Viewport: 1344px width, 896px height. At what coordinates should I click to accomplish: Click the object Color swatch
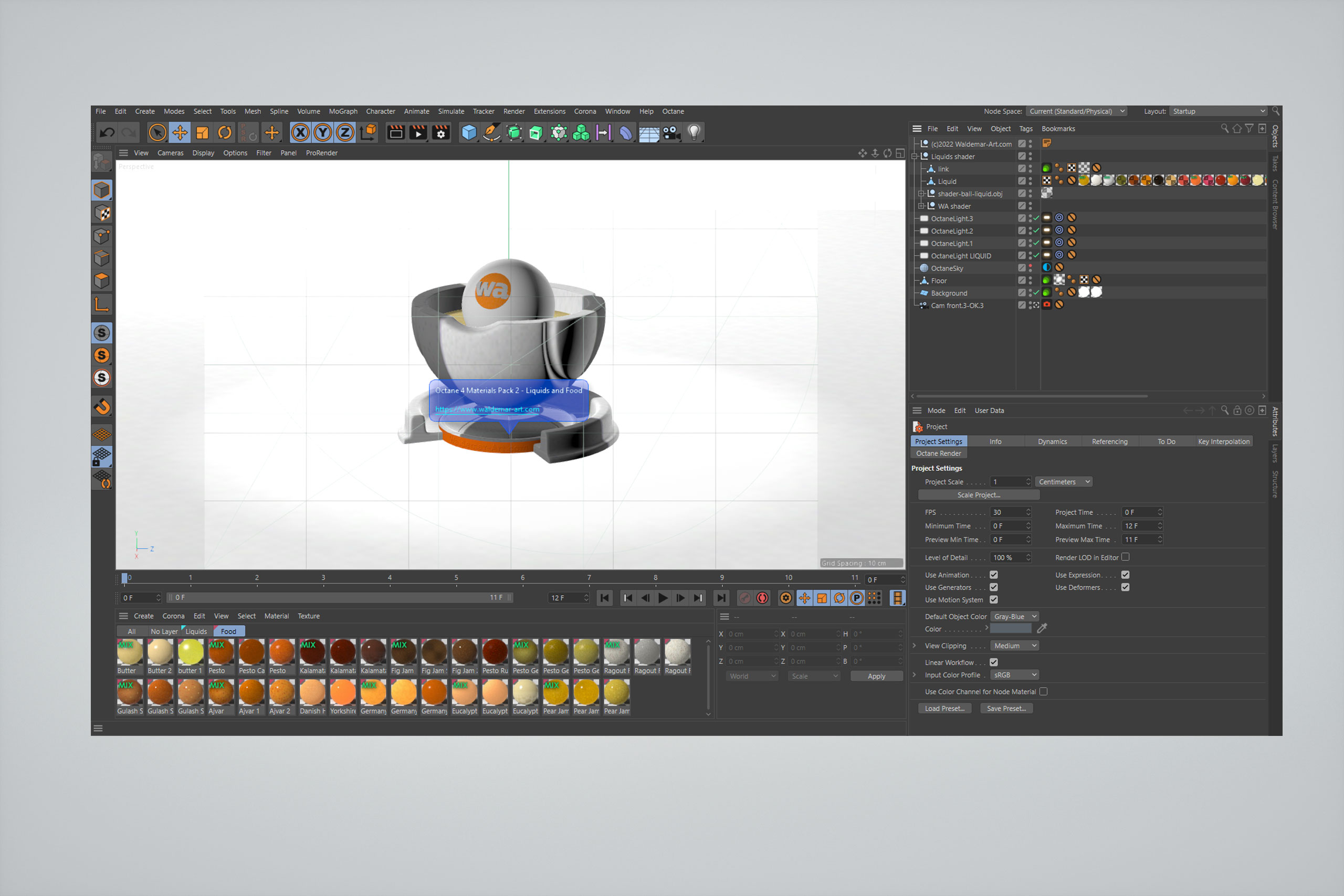pyautogui.click(x=1011, y=629)
